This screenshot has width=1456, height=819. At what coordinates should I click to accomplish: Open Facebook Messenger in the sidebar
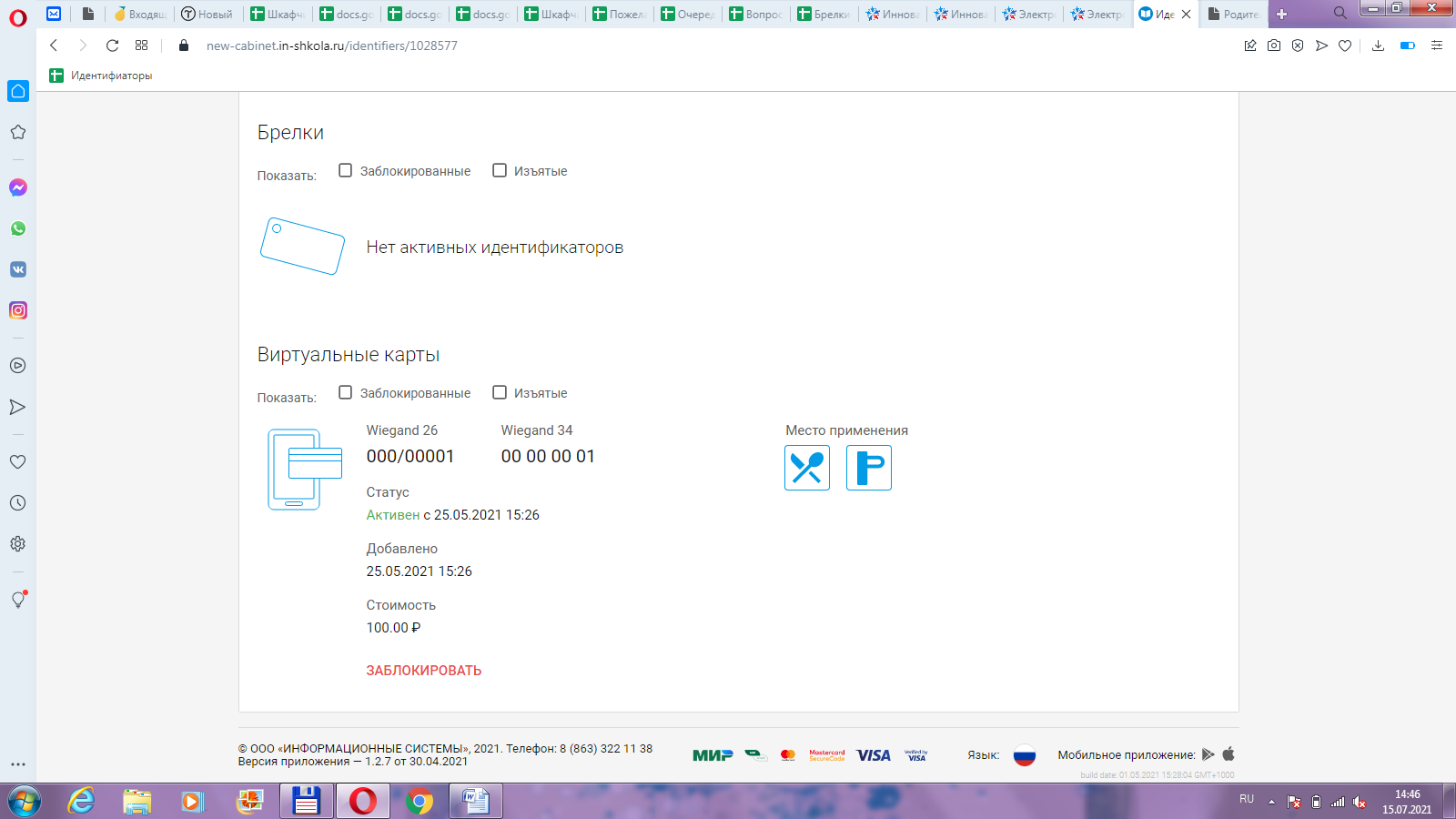tap(18, 187)
